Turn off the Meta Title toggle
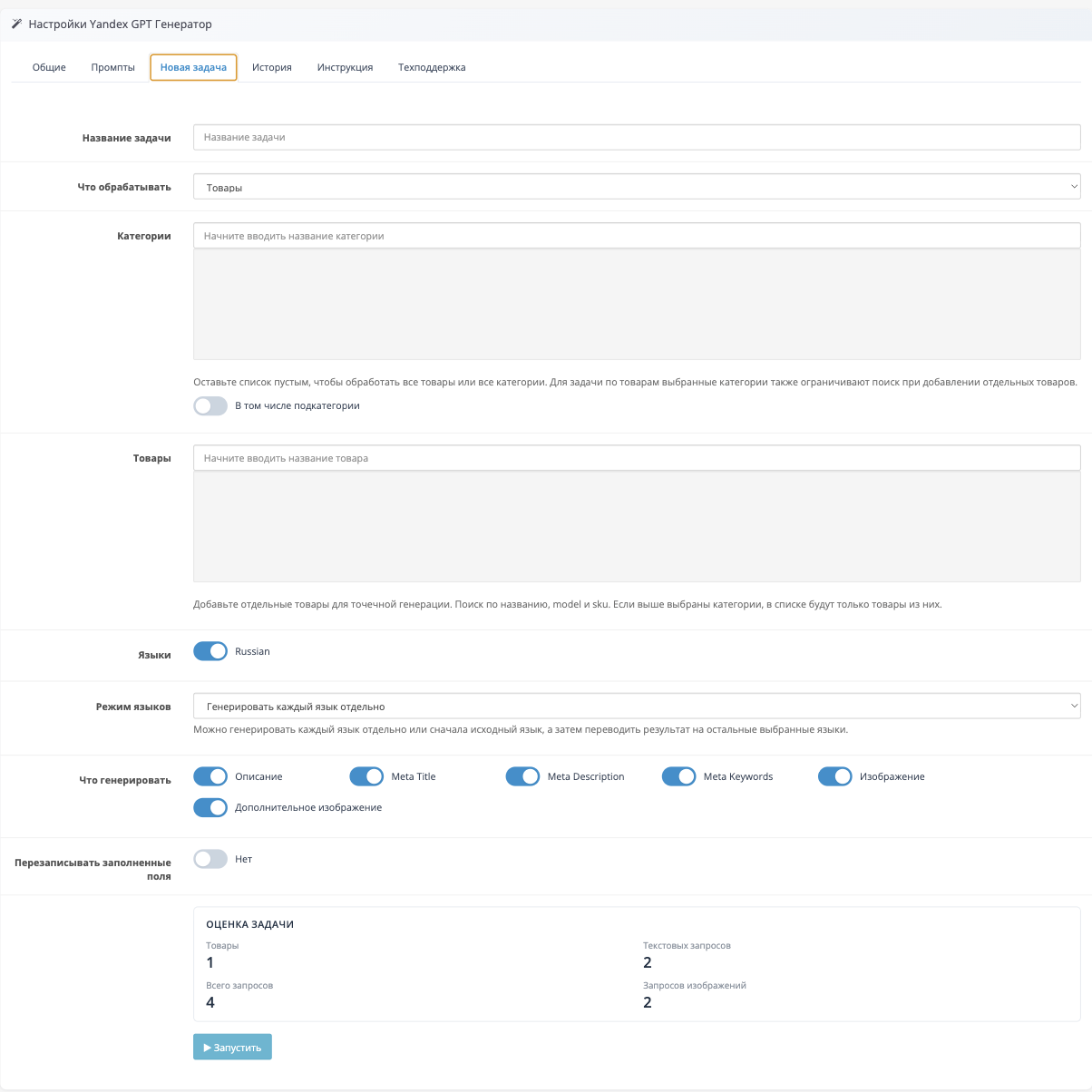Viewport: 1092px width, 1092px height. point(366,776)
